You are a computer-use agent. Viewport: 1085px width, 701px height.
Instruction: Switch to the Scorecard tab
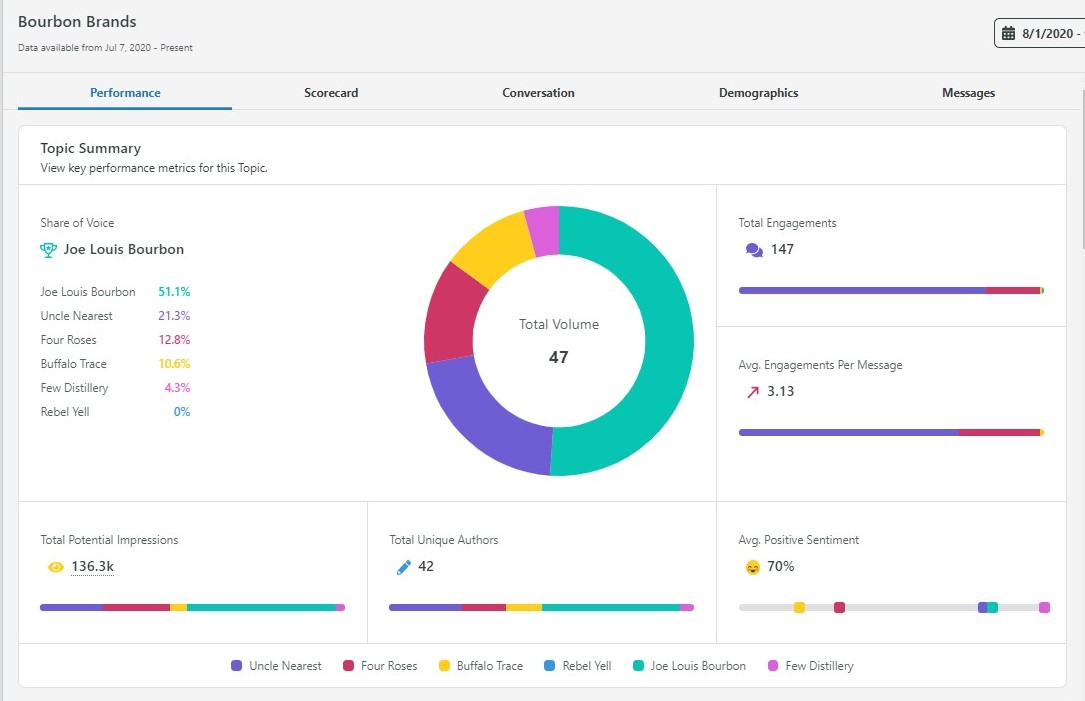[x=331, y=93]
